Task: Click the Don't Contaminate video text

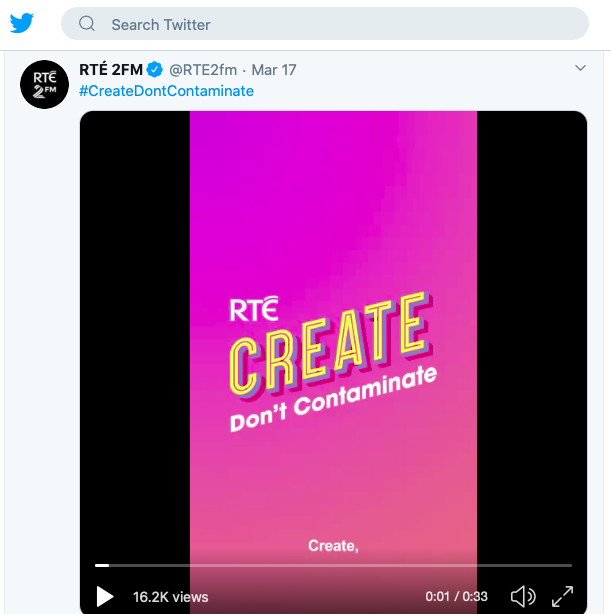Action: click(x=333, y=399)
